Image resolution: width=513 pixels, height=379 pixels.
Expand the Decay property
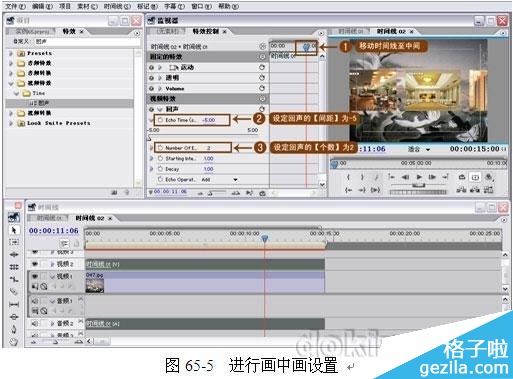tap(152, 169)
